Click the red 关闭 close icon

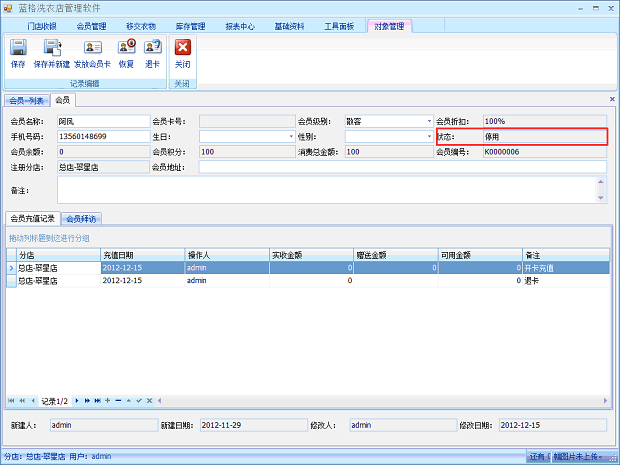click(183, 47)
